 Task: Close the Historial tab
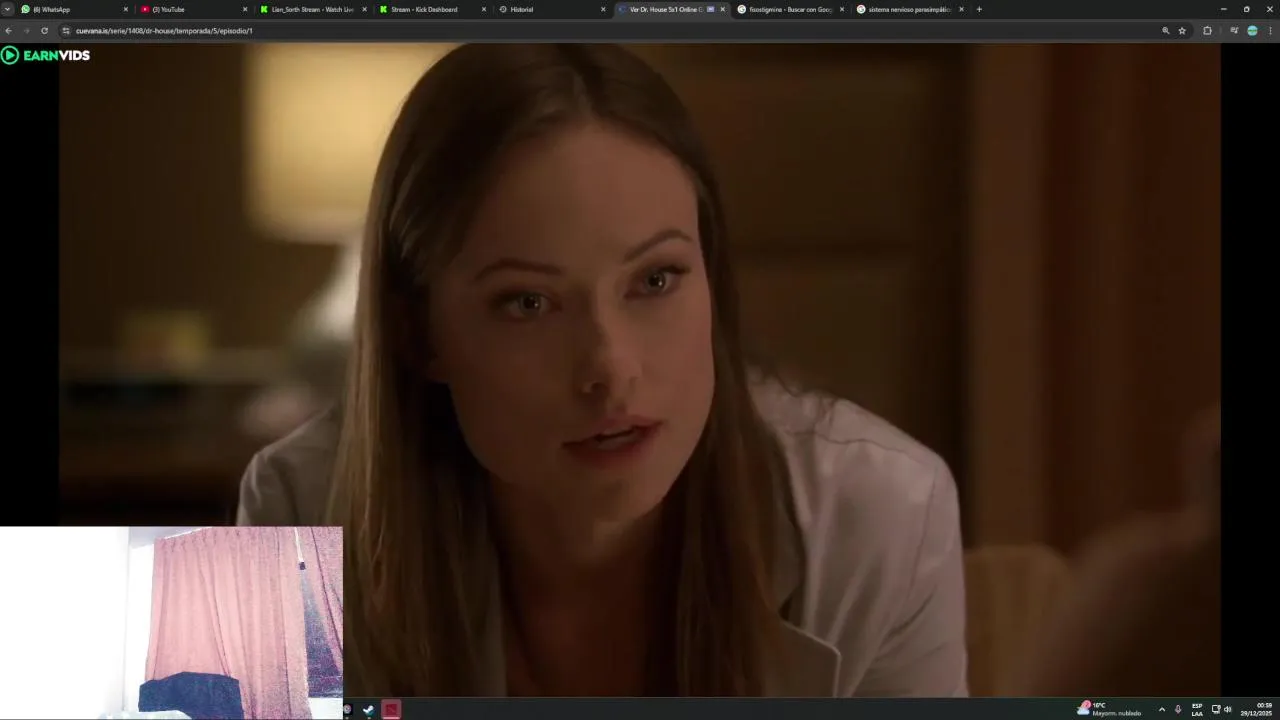(x=603, y=9)
